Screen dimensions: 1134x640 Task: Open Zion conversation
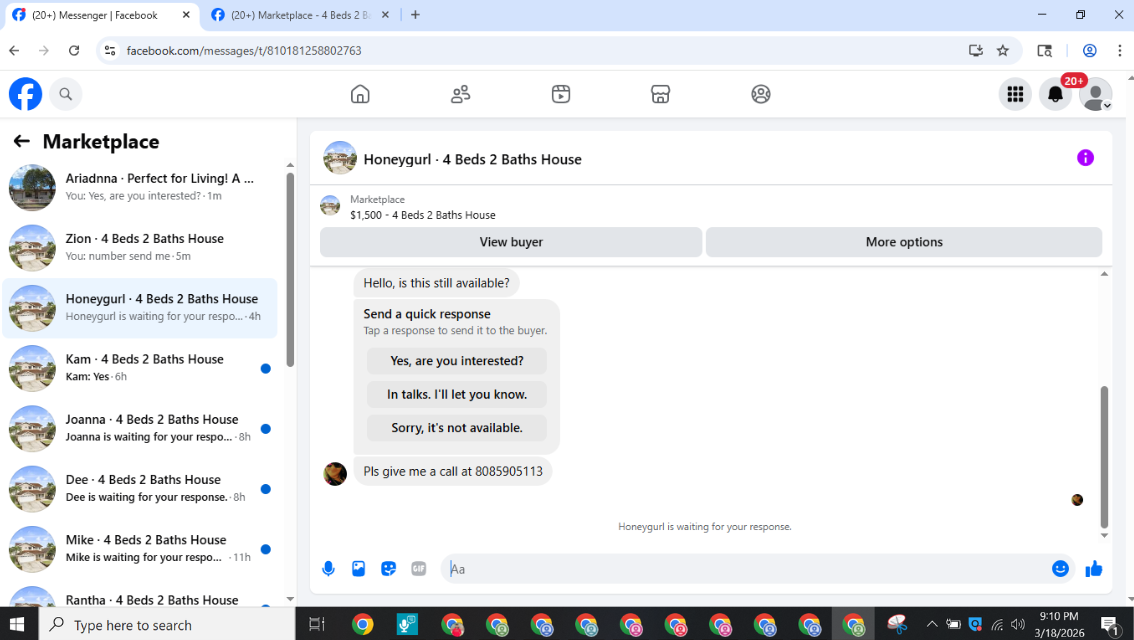pyautogui.click(x=140, y=247)
